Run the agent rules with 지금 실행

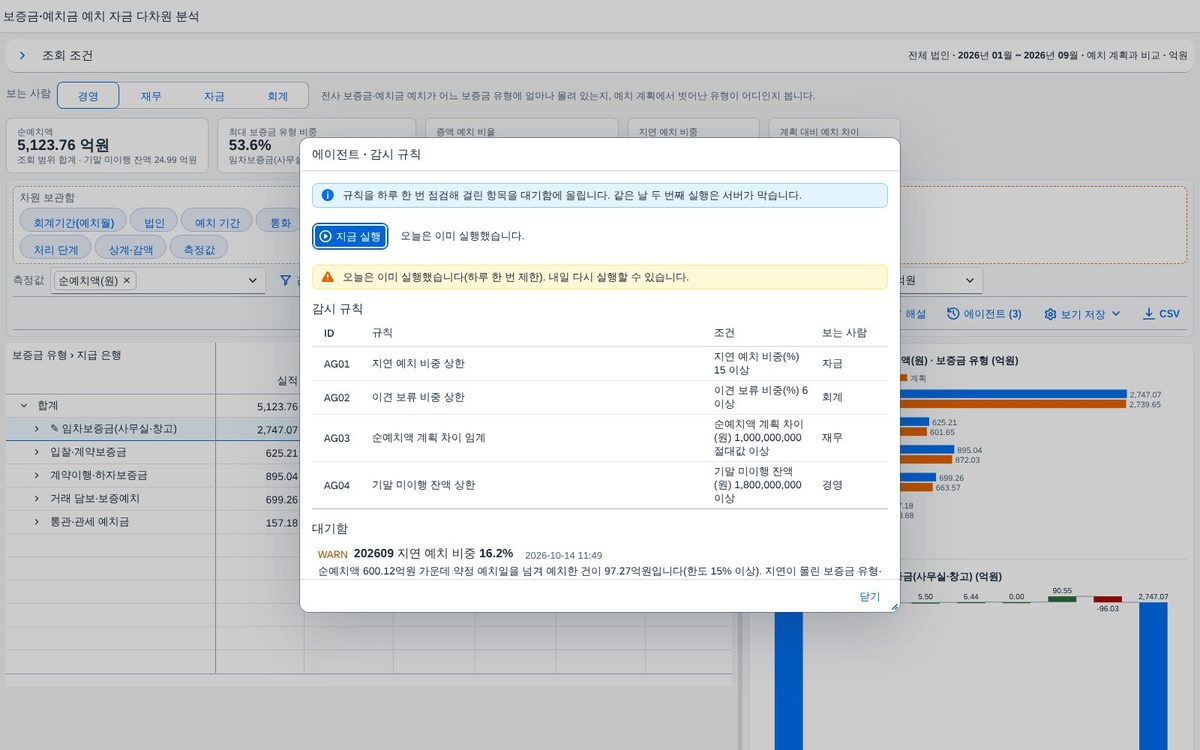point(350,236)
